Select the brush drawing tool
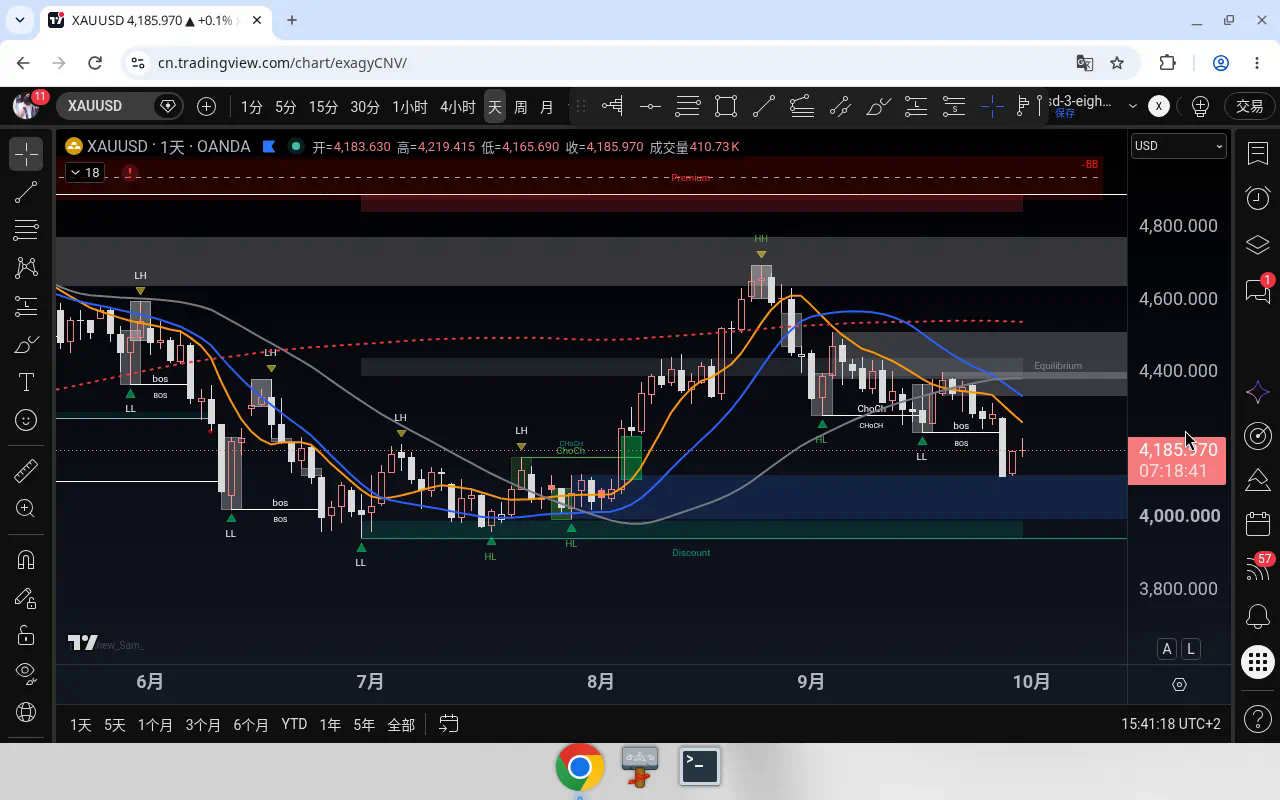 point(26,345)
